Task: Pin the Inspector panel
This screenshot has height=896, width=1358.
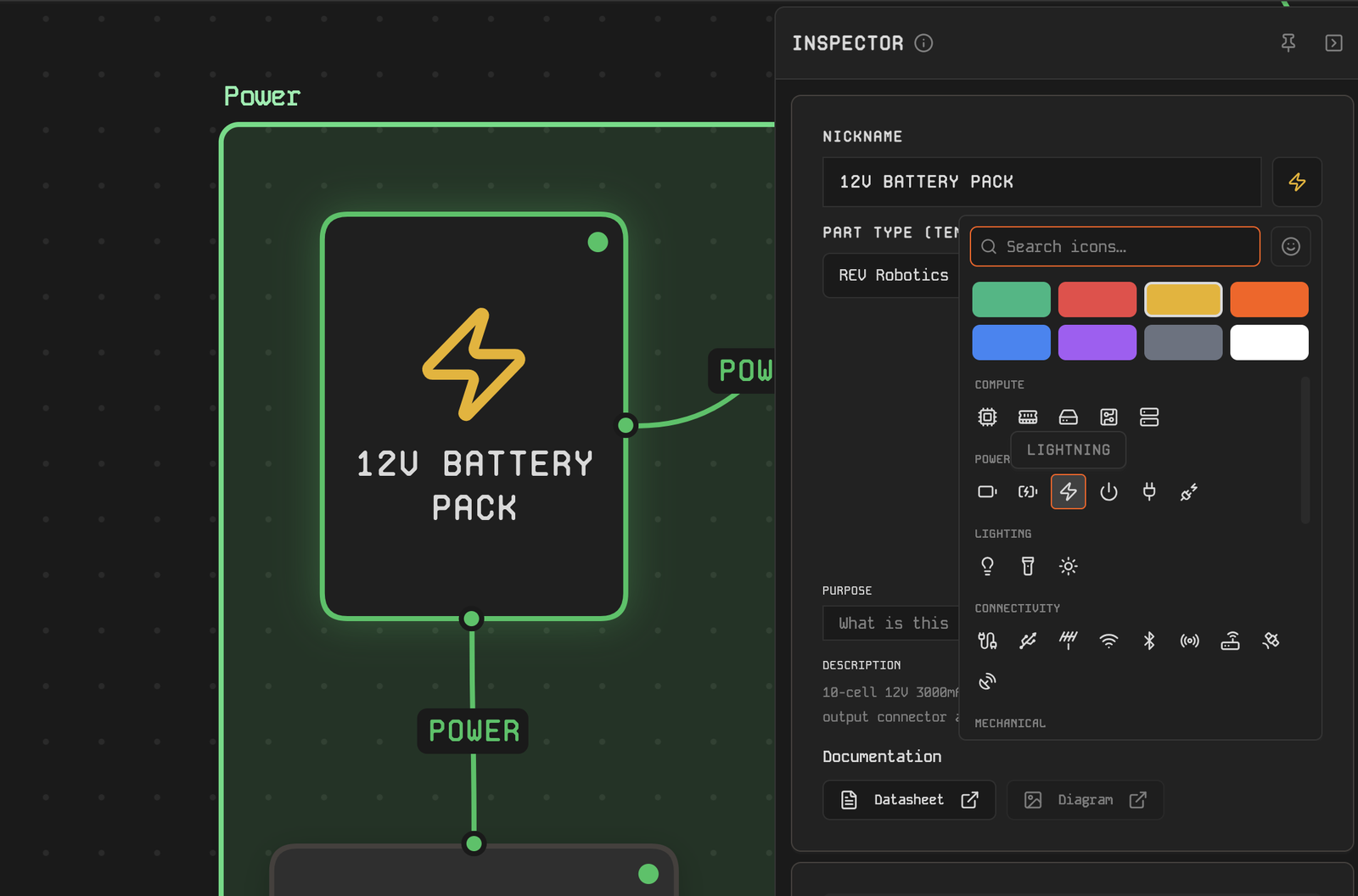Action: (1288, 42)
